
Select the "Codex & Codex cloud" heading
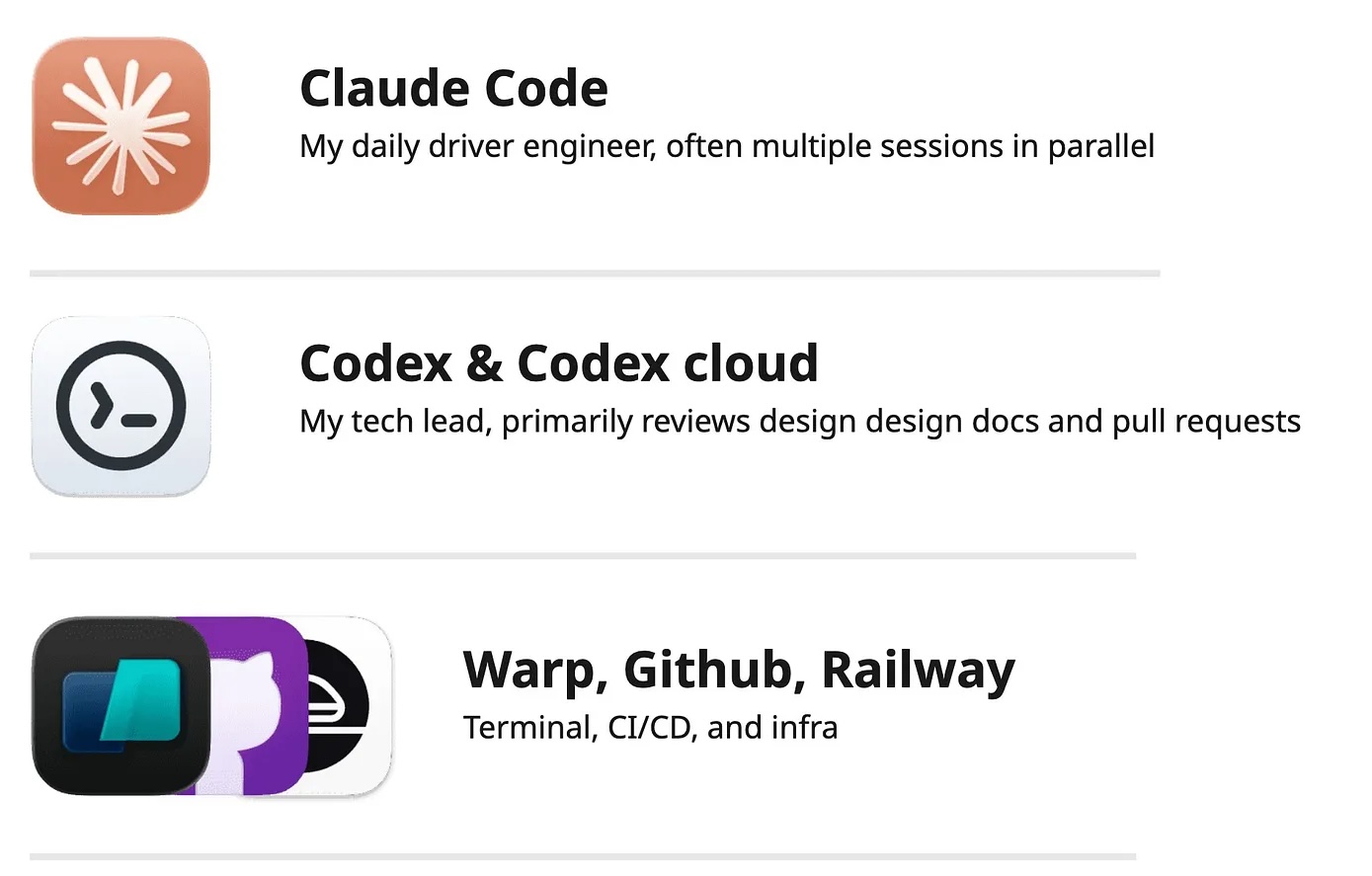pos(559,363)
